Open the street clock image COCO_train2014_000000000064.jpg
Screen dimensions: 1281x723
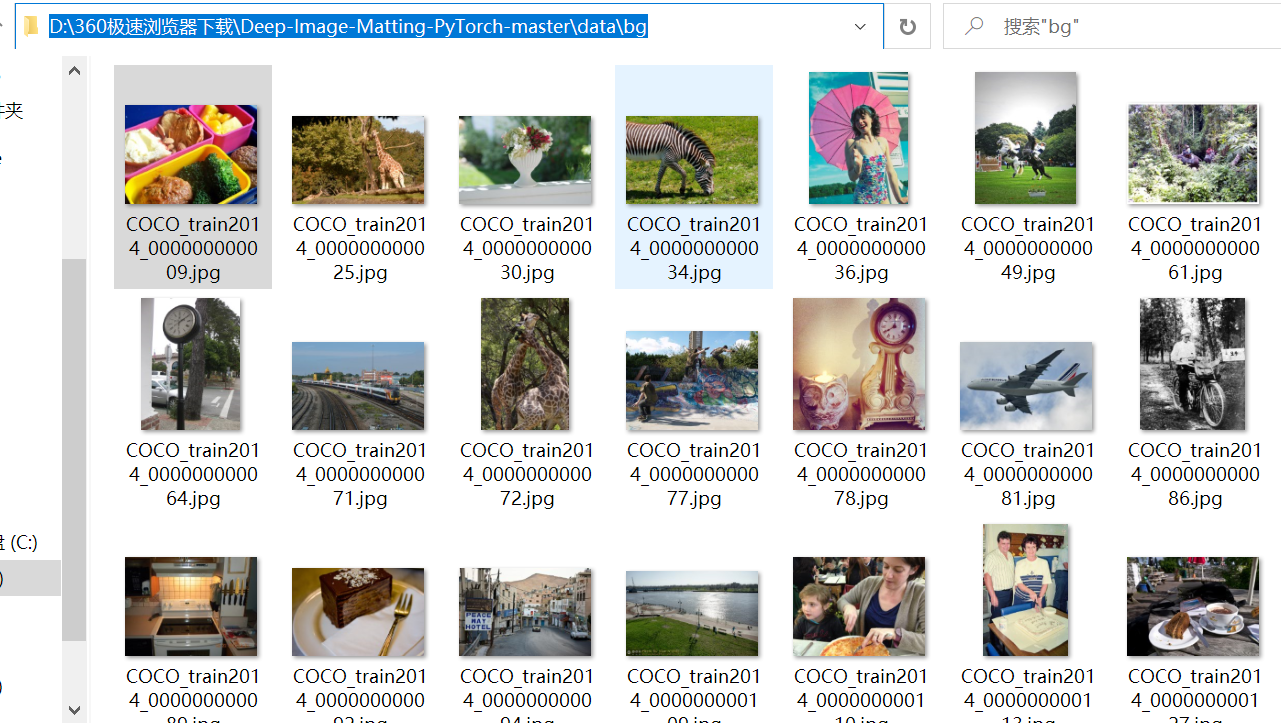pos(190,363)
